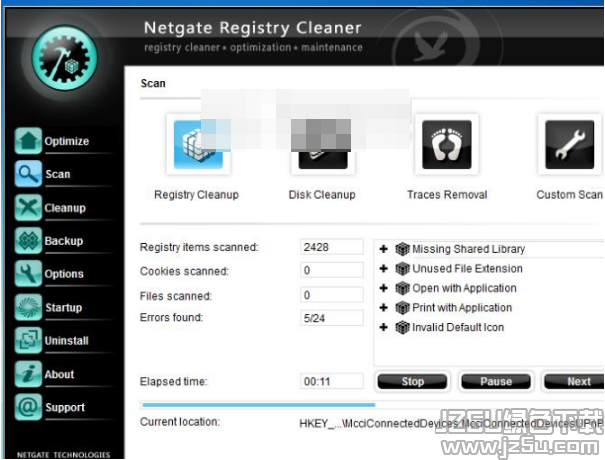Click cube icon beside Open with Application

pos(402,288)
